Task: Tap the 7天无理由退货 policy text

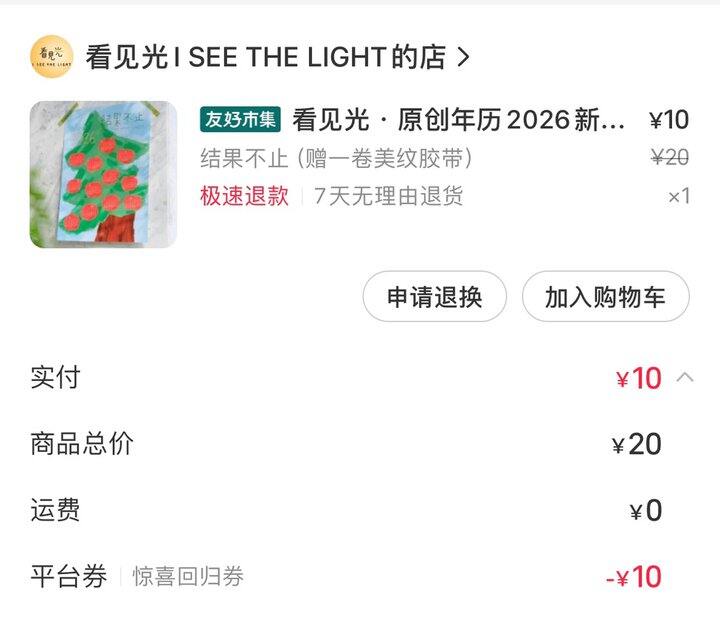Action: tap(389, 195)
